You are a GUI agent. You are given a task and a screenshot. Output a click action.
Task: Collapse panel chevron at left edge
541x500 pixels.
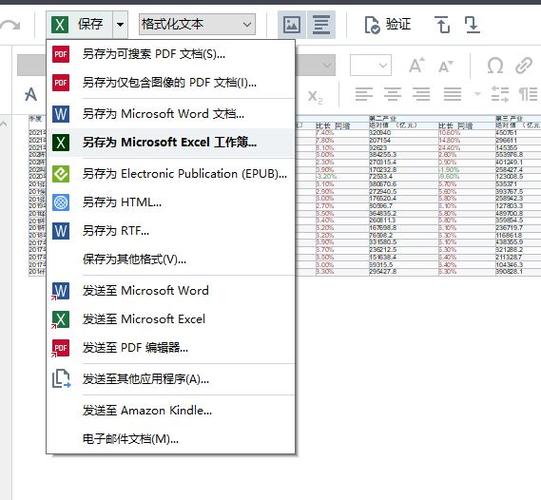click(x=4, y=123)
